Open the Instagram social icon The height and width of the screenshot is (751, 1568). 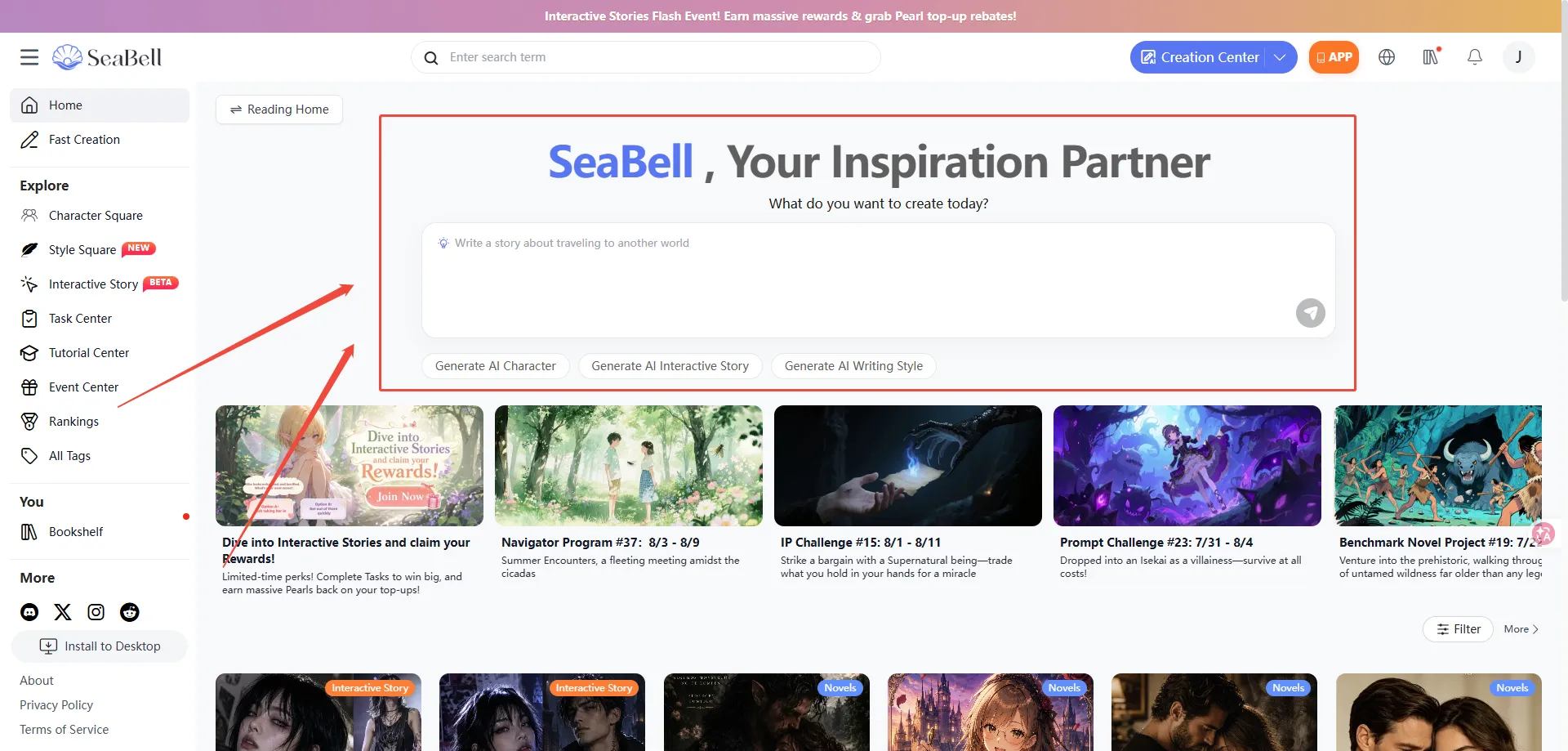coord(96,612)
